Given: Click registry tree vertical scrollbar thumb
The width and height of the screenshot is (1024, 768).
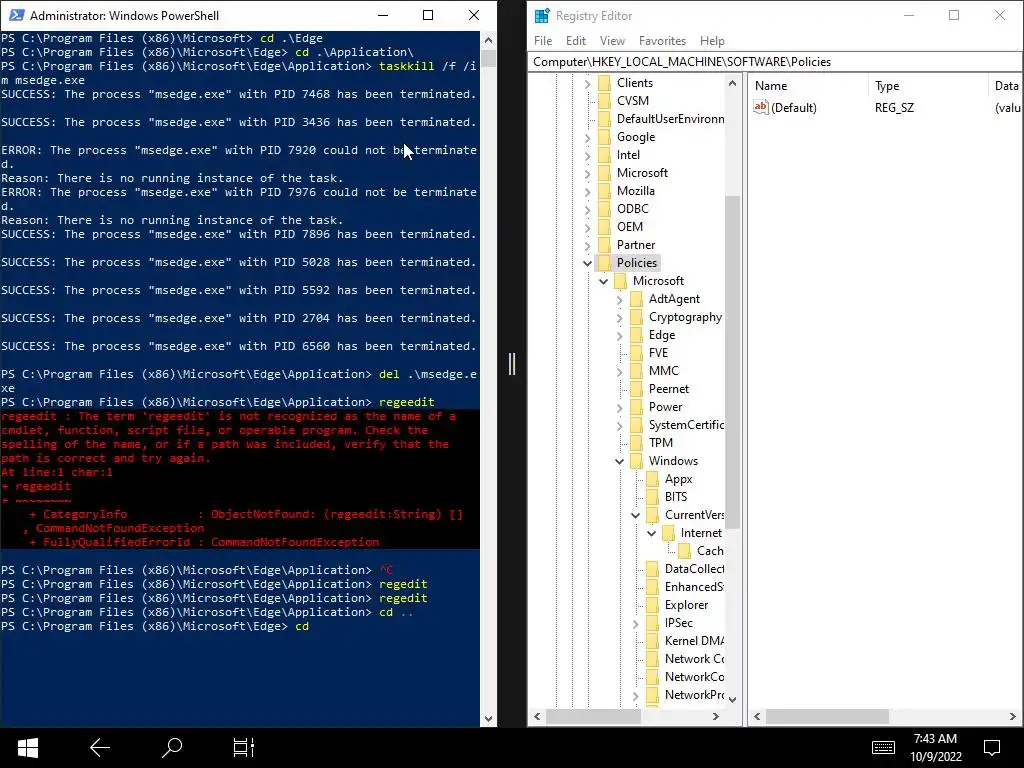Looking at the screenshot, I should coord(732,362).
